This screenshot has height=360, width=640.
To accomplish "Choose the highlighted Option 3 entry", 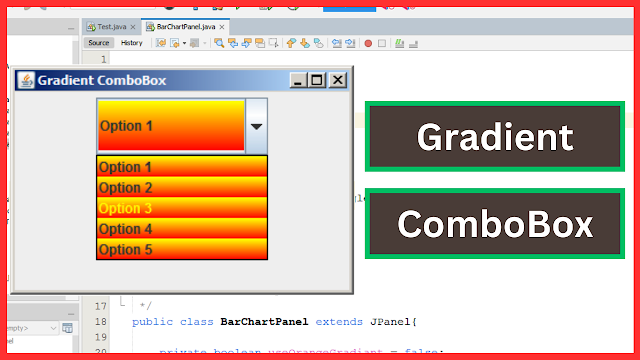I will point(182,208).
